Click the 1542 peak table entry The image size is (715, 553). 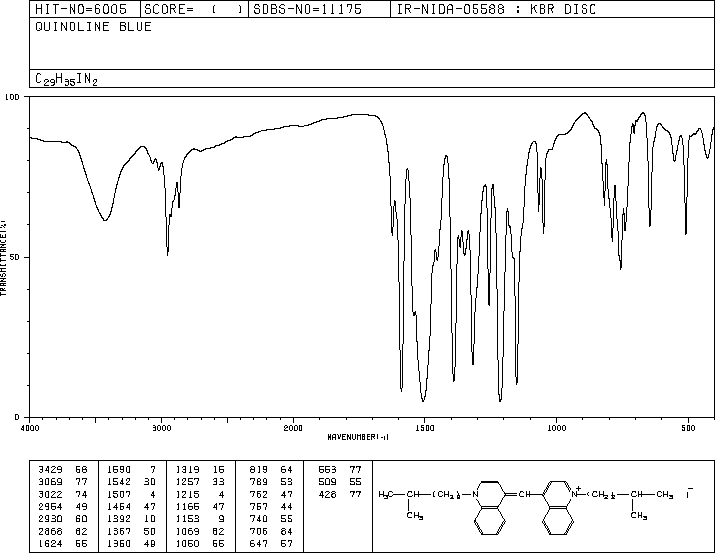coord(131,482)
